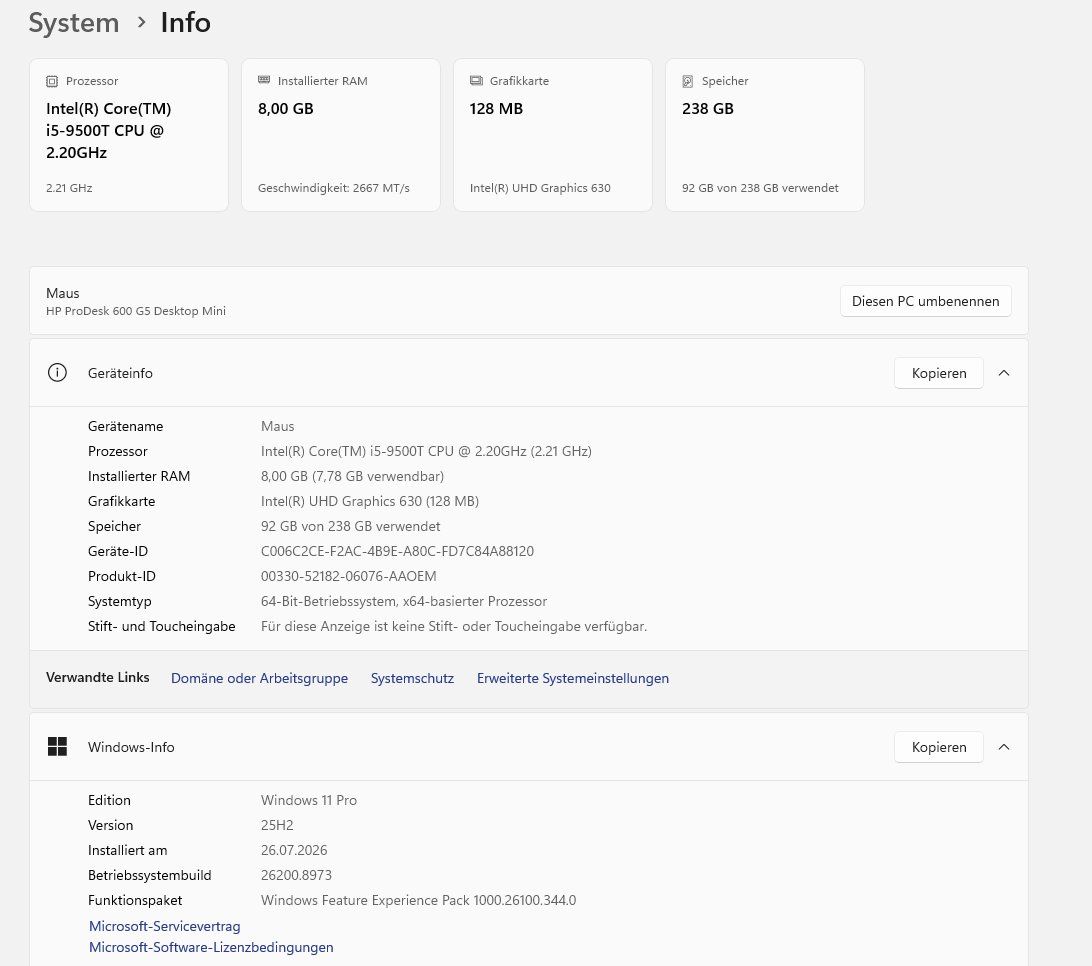Image resolution: width=1092 pixels, height=966 pixels.
Task: Copy the Windows-Info details
Action: (938, 747)
